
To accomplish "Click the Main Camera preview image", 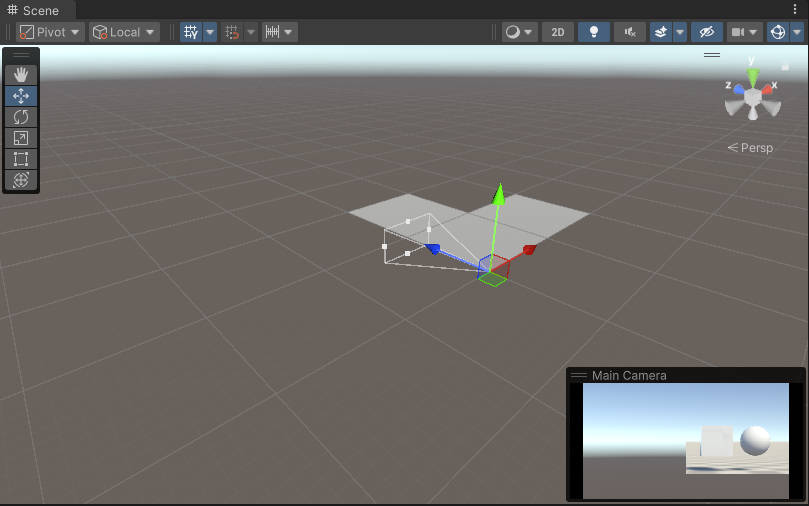I will pos(686,440).
